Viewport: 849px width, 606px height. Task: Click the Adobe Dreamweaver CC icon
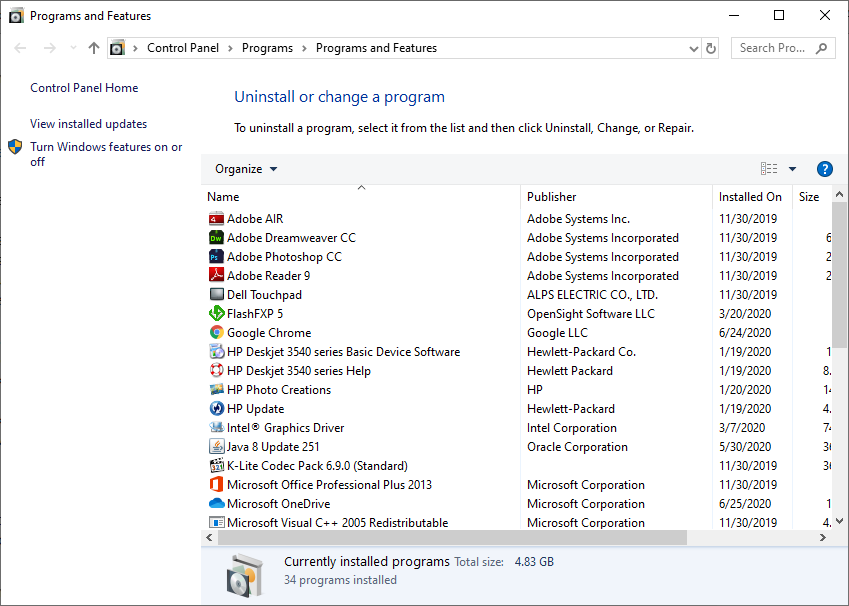coord(217,238)
